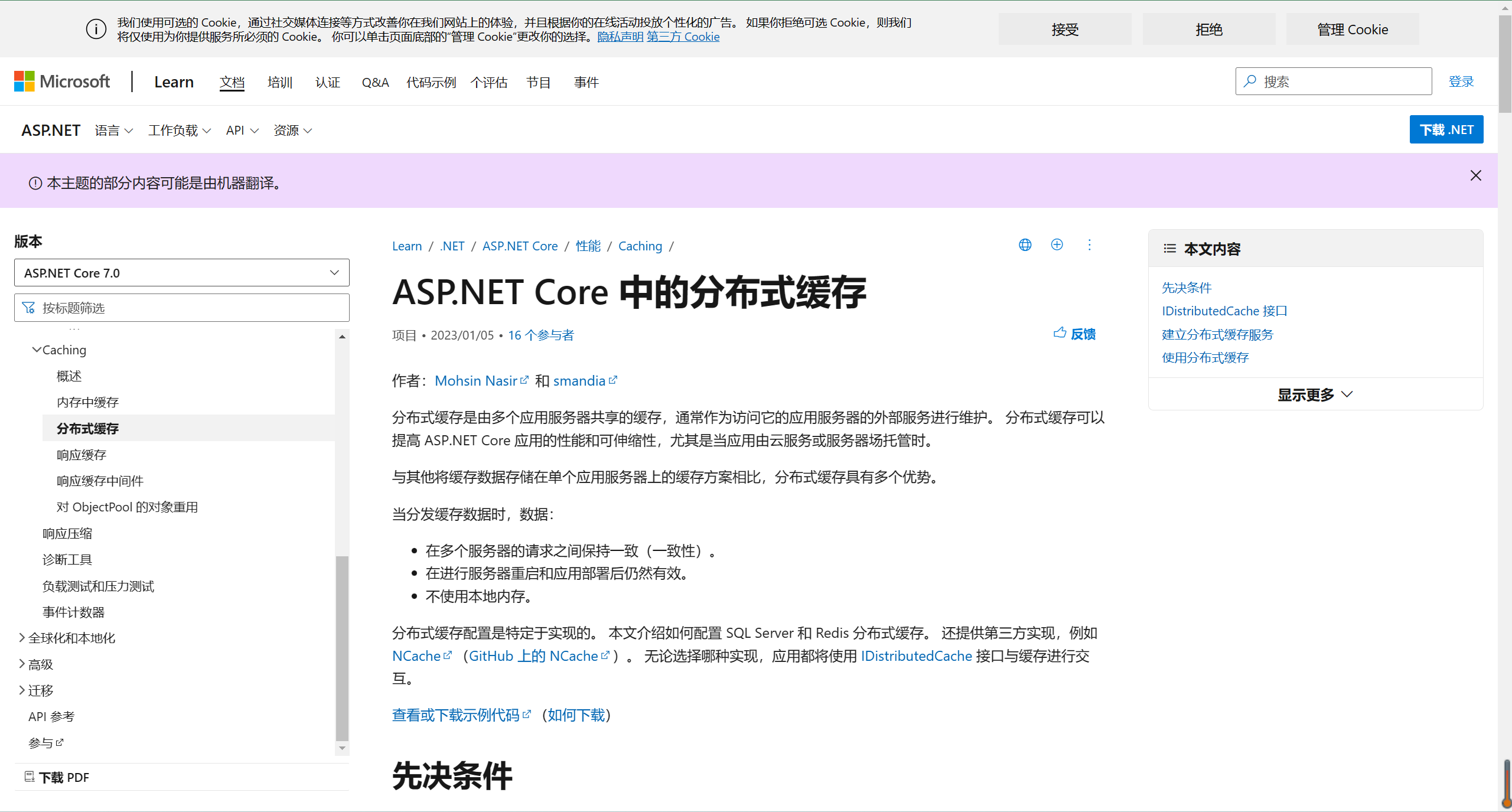Click the Learn breadcrumb link
The height and width of the screenshot is (812, 1512).
407,246
